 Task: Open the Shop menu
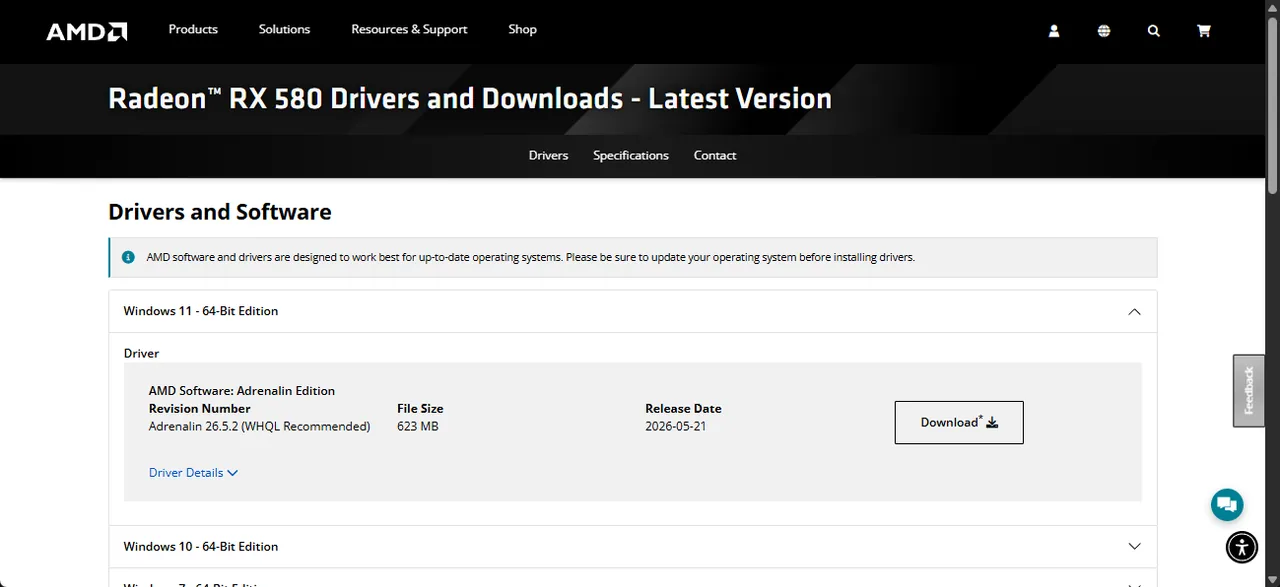coord(522,29)
